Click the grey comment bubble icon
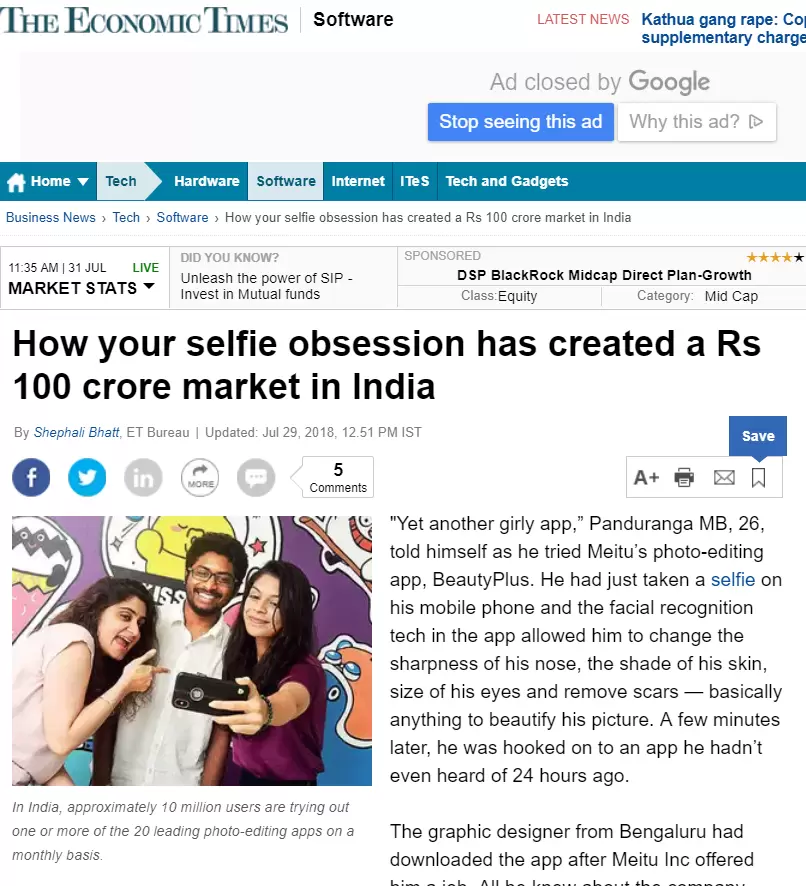The height and width of the screenshot is (886, 806). coord(256,477)
